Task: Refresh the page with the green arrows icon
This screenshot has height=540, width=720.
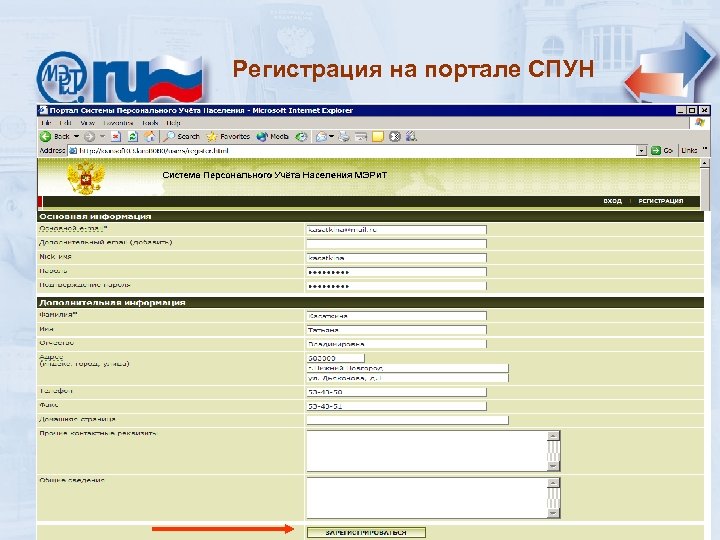Action: [x=133, y=136]
